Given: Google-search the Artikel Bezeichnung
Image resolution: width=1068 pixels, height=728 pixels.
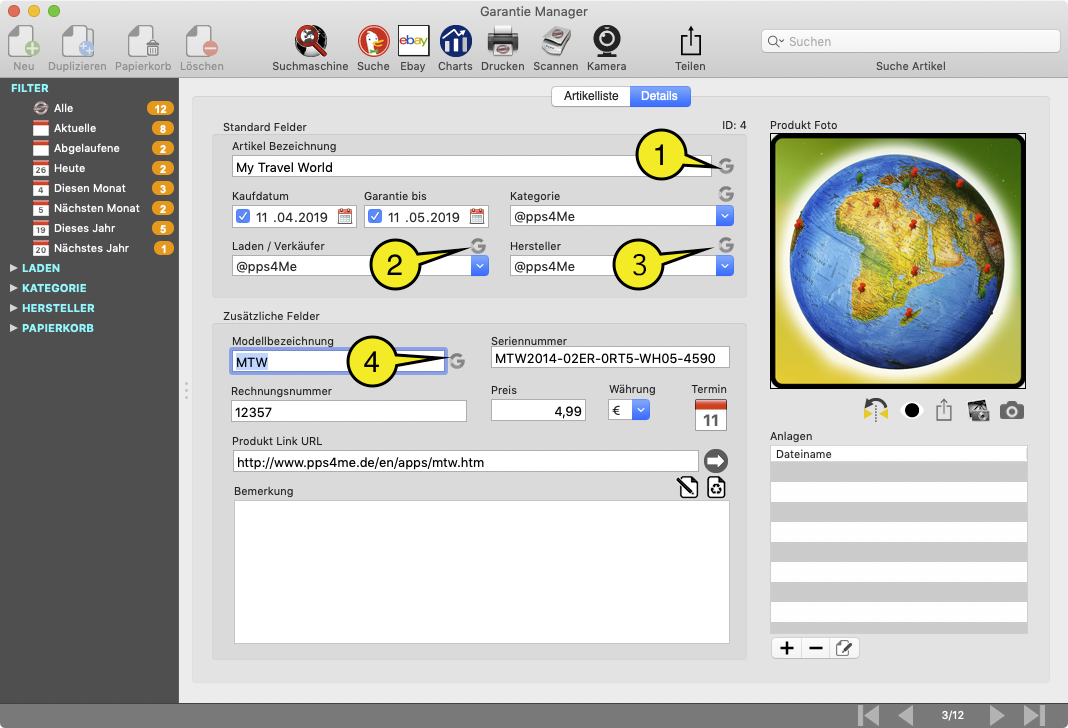Looking at the screenshot, I should point(726,165).
